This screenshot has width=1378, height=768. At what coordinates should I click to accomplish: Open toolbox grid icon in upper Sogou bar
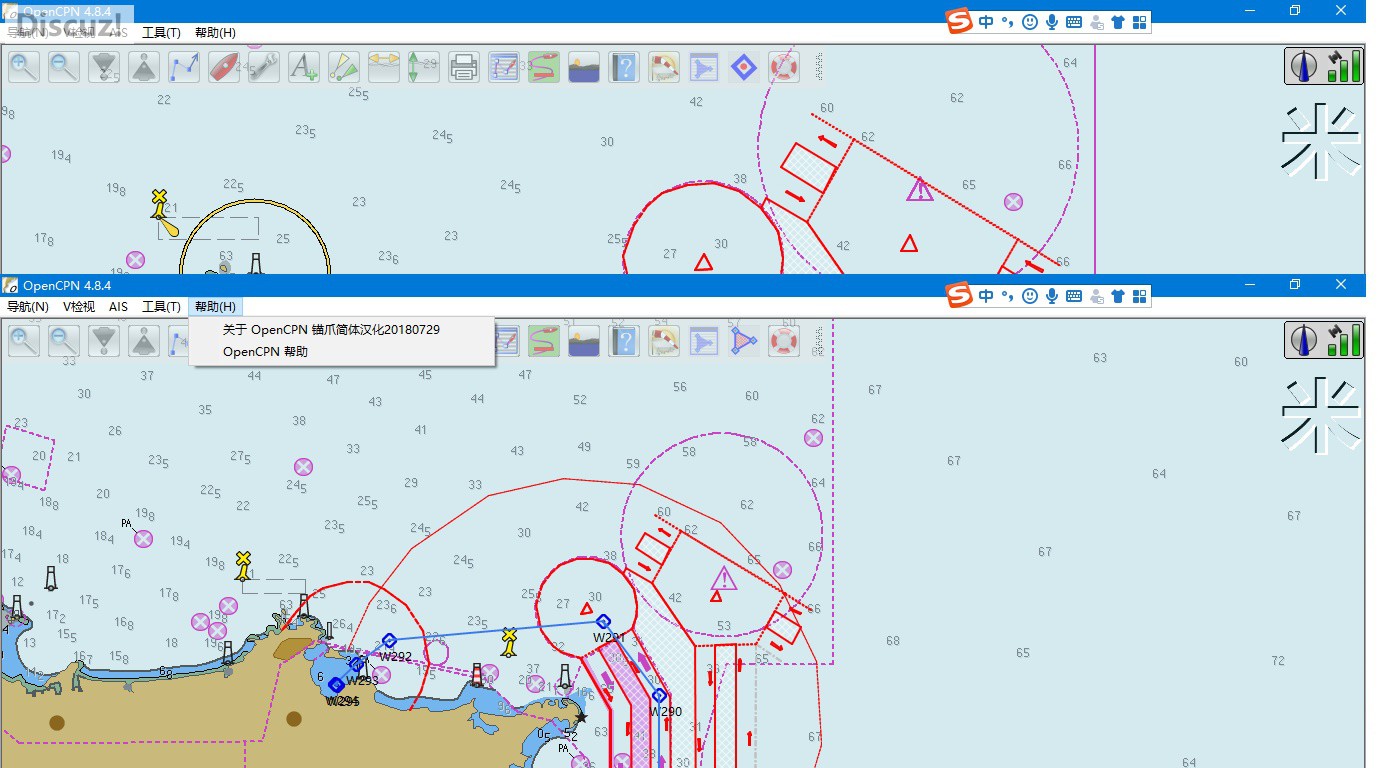pyautogui.click(x=1139, y=21)
